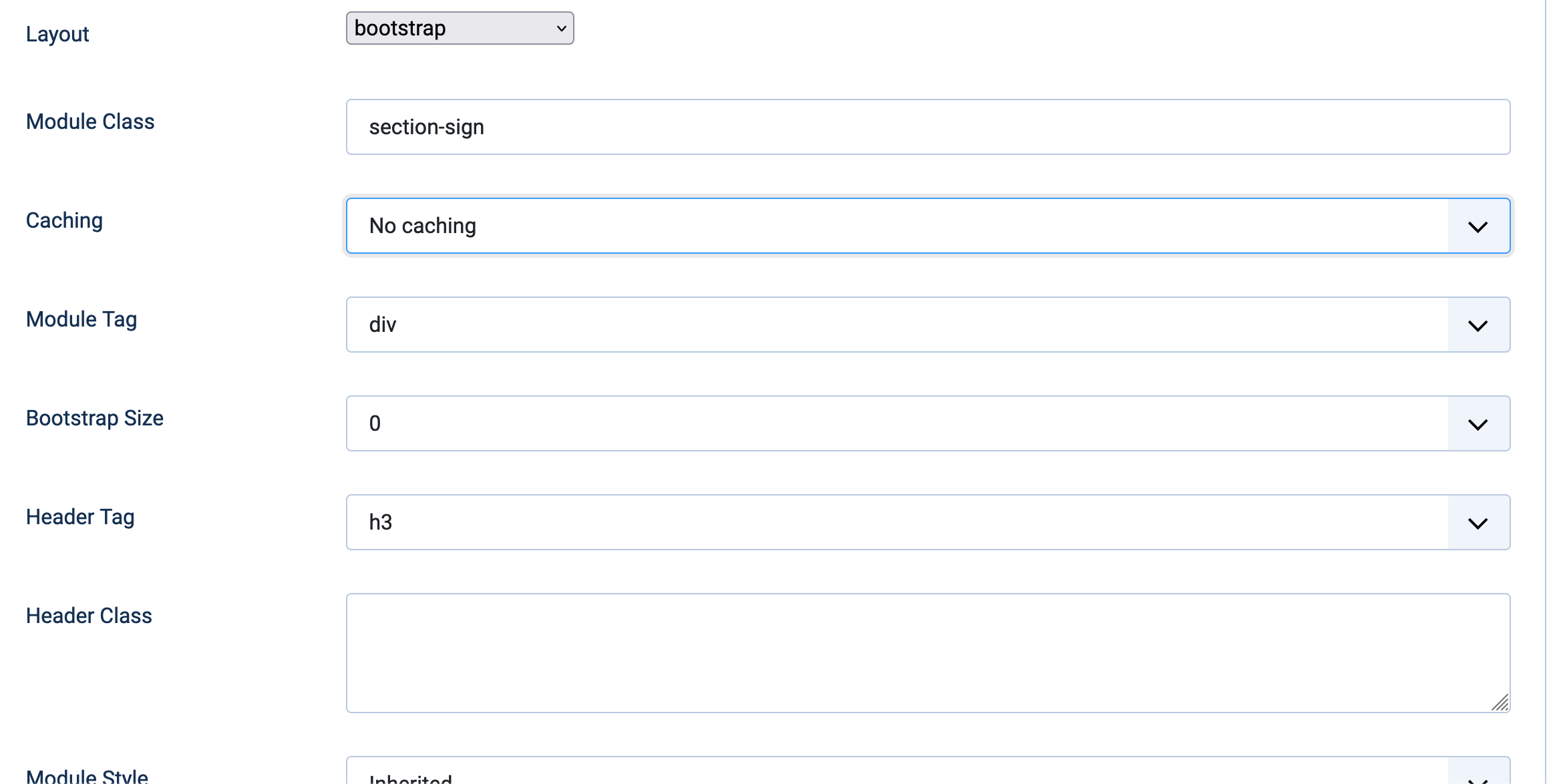Click the Header Tag field label
Screen dimensions: 1559x784
(80, 517)
